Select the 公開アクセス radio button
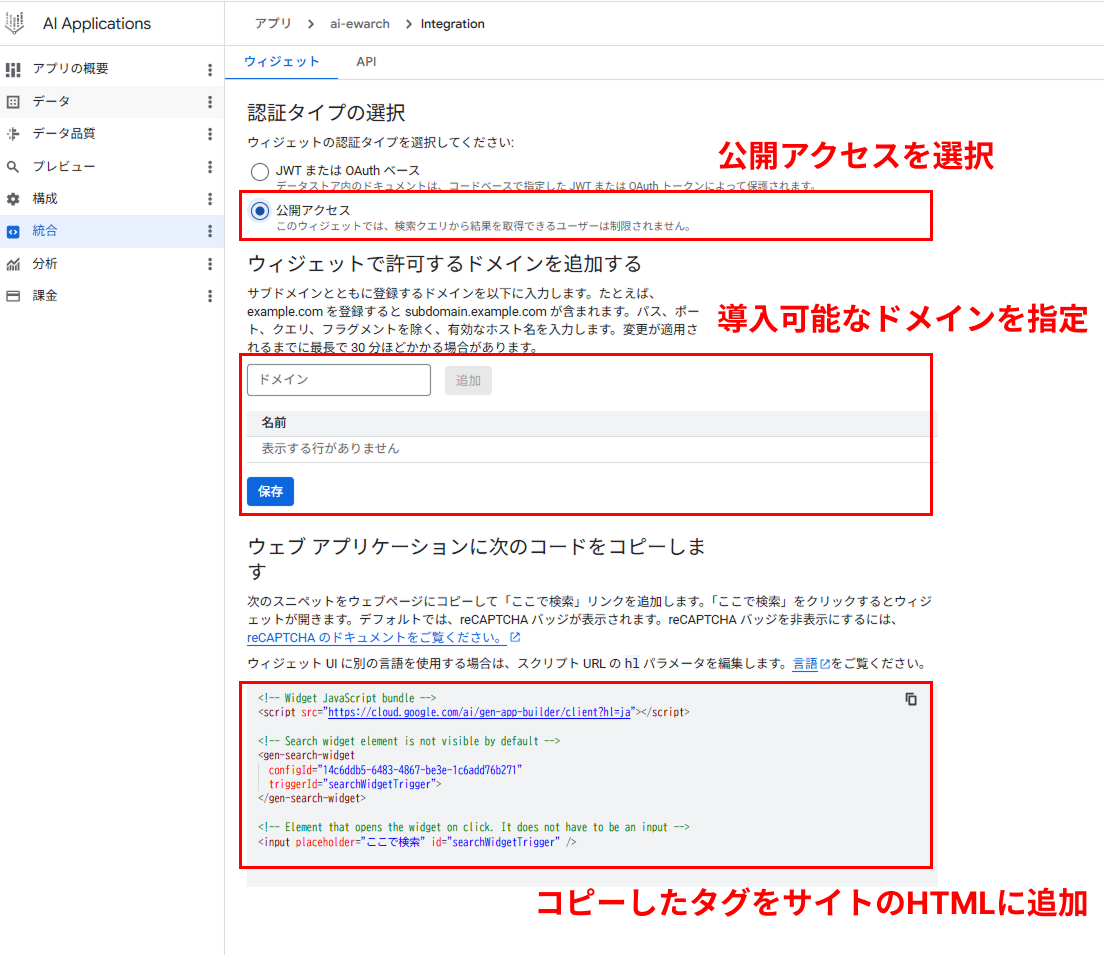The width and height of the screenshot is (1104, 955). click(260, 211)
